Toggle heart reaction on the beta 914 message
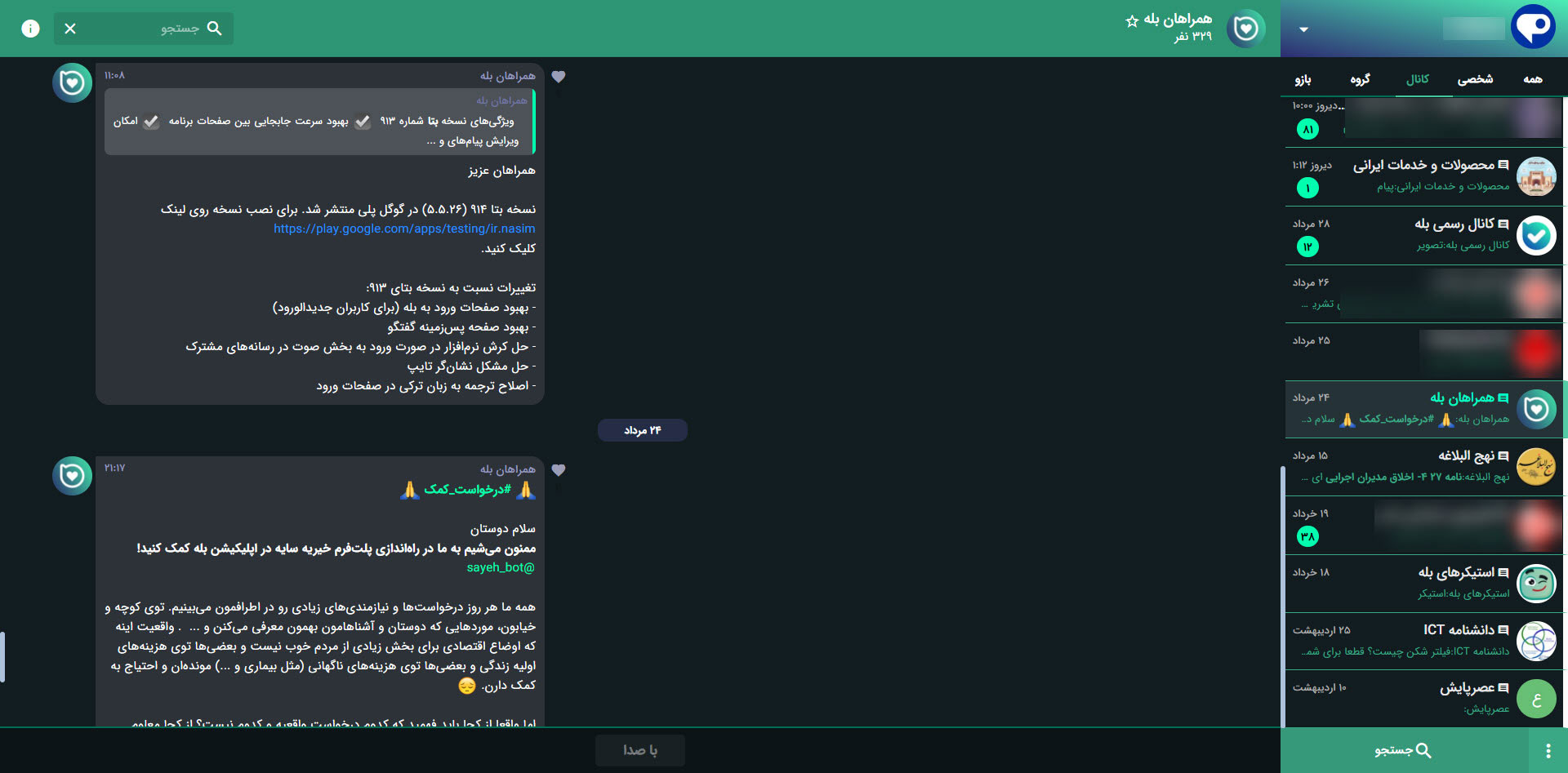Screen dimensions: 1568x773 559,76
